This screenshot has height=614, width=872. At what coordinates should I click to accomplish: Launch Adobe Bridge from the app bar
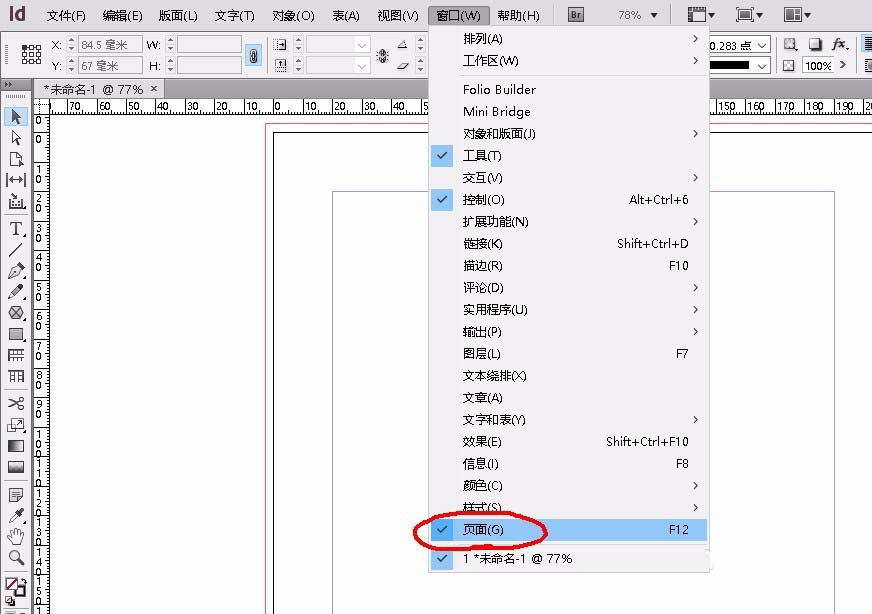pos(575,14)
